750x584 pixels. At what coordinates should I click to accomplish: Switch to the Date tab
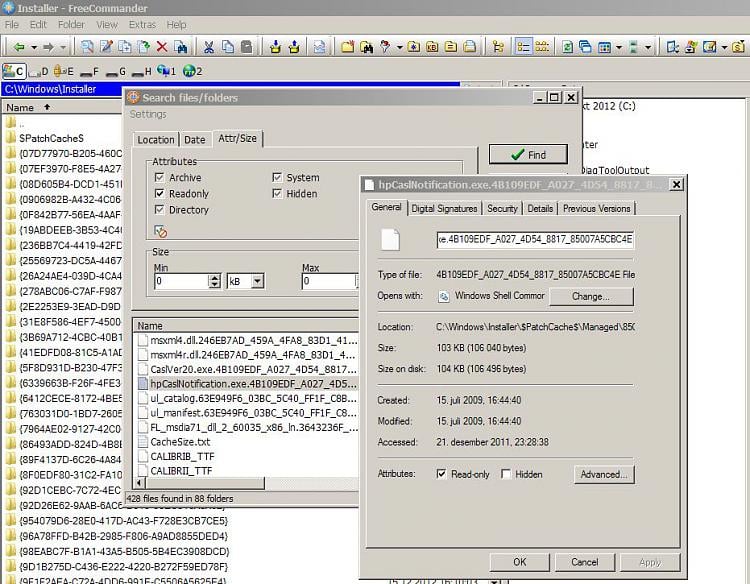click(195, 140)
